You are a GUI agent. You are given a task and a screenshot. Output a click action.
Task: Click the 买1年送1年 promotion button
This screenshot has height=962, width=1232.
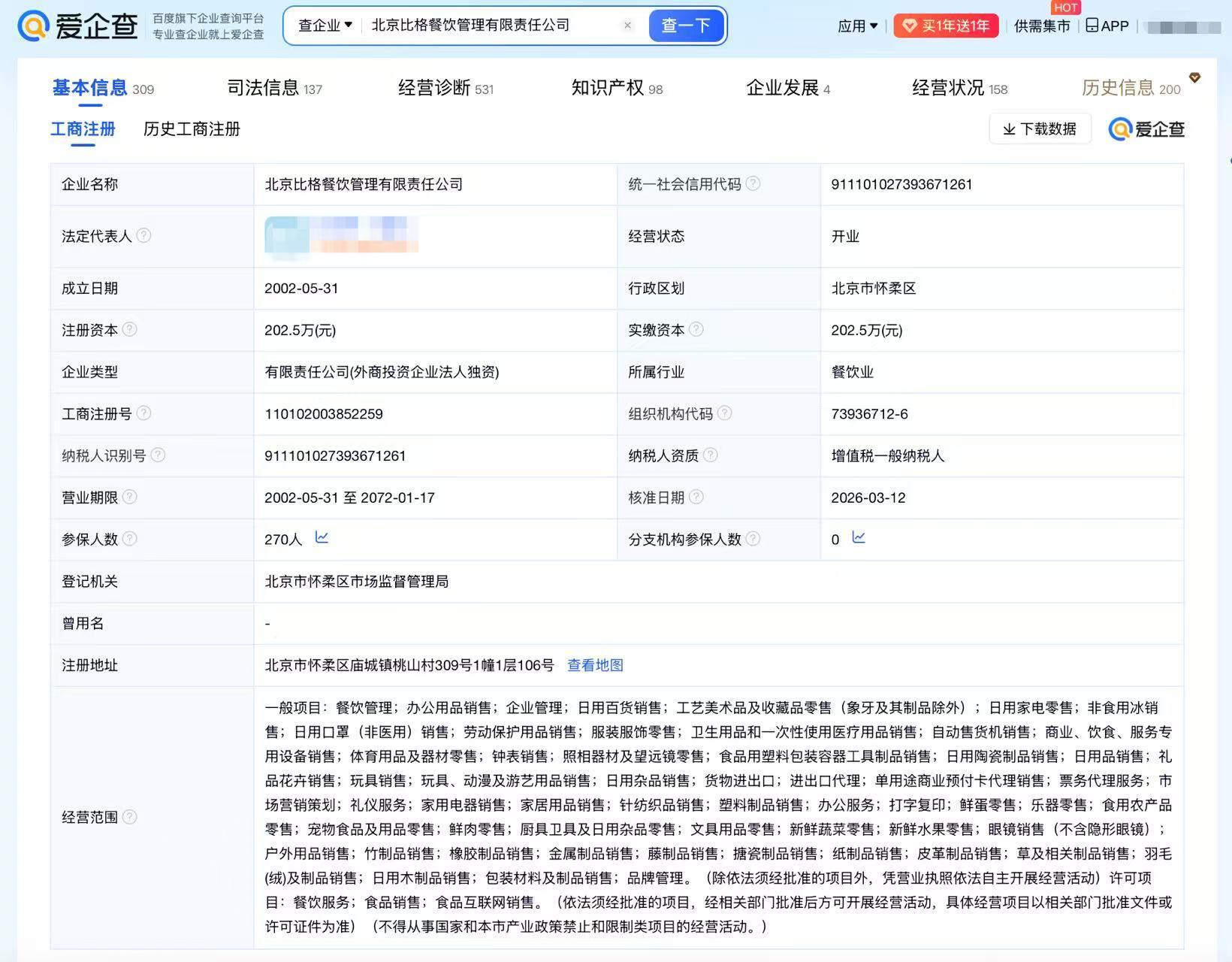coord(946,26)
